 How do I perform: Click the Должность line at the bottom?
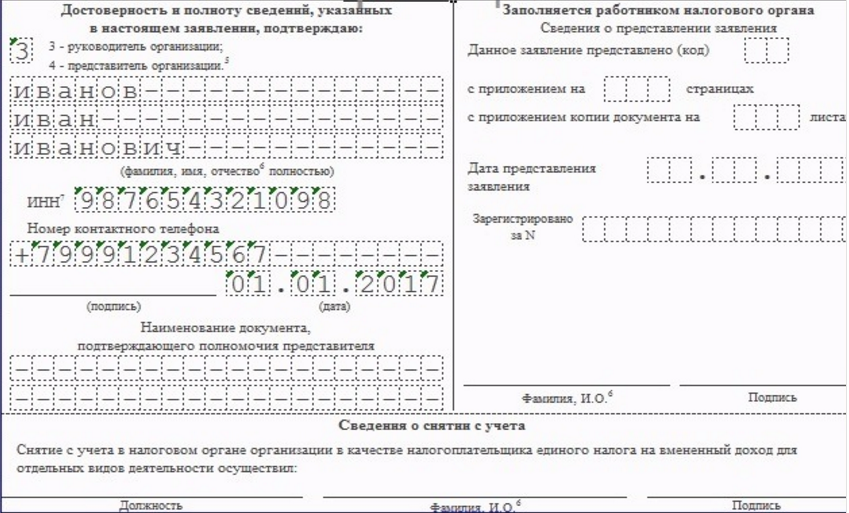[152, 494]
